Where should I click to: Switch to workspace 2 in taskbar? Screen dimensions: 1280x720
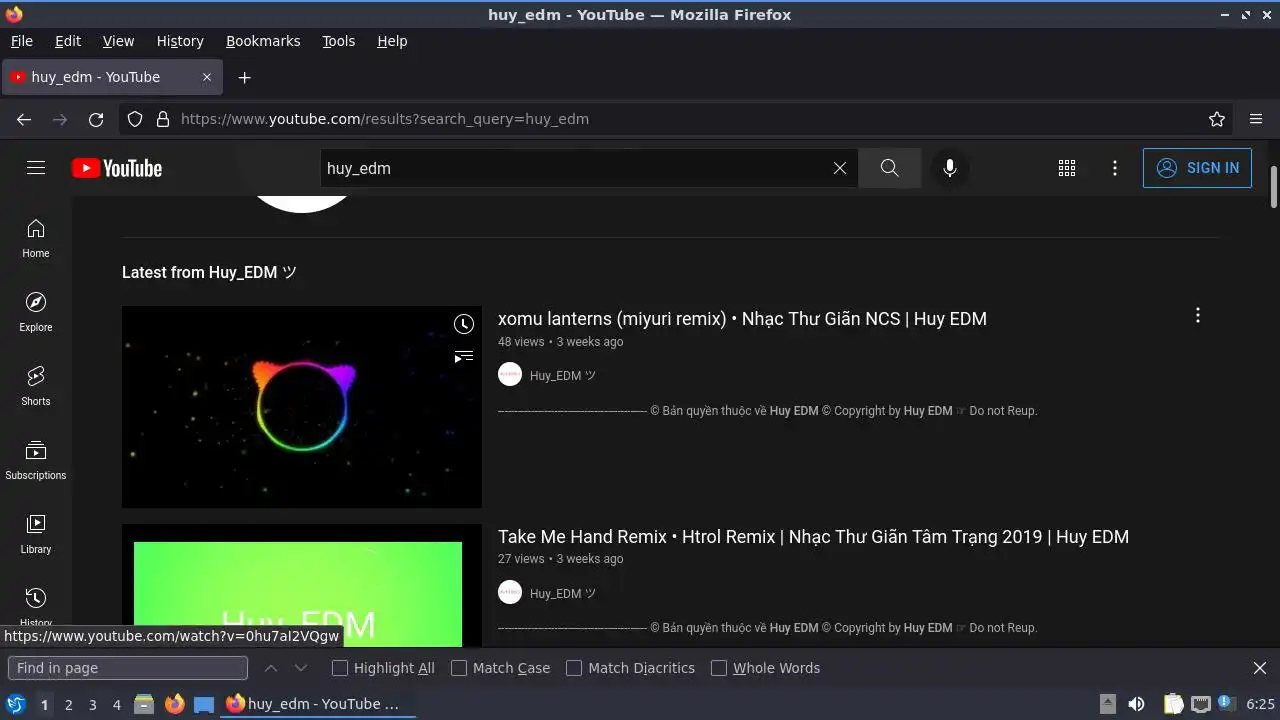(68, 704)
